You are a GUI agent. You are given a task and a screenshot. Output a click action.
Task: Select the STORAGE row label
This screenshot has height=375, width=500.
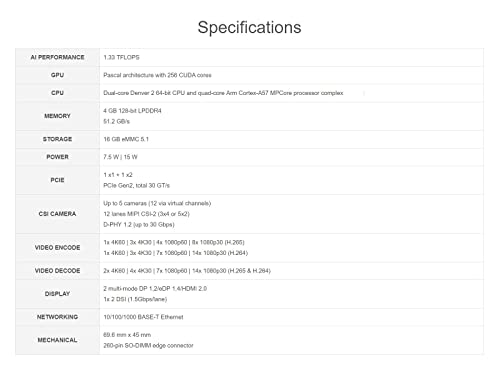pyautogui.click(x=57, y=139)
